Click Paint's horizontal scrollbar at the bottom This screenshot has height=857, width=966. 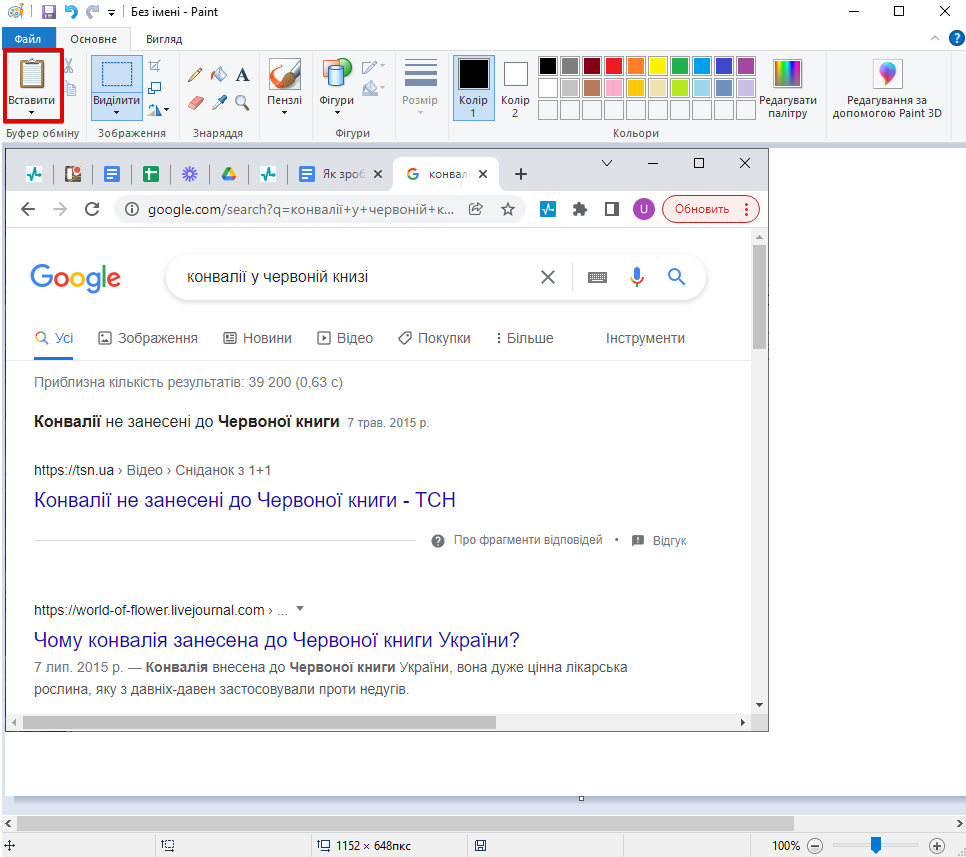[x=405, y=823]
